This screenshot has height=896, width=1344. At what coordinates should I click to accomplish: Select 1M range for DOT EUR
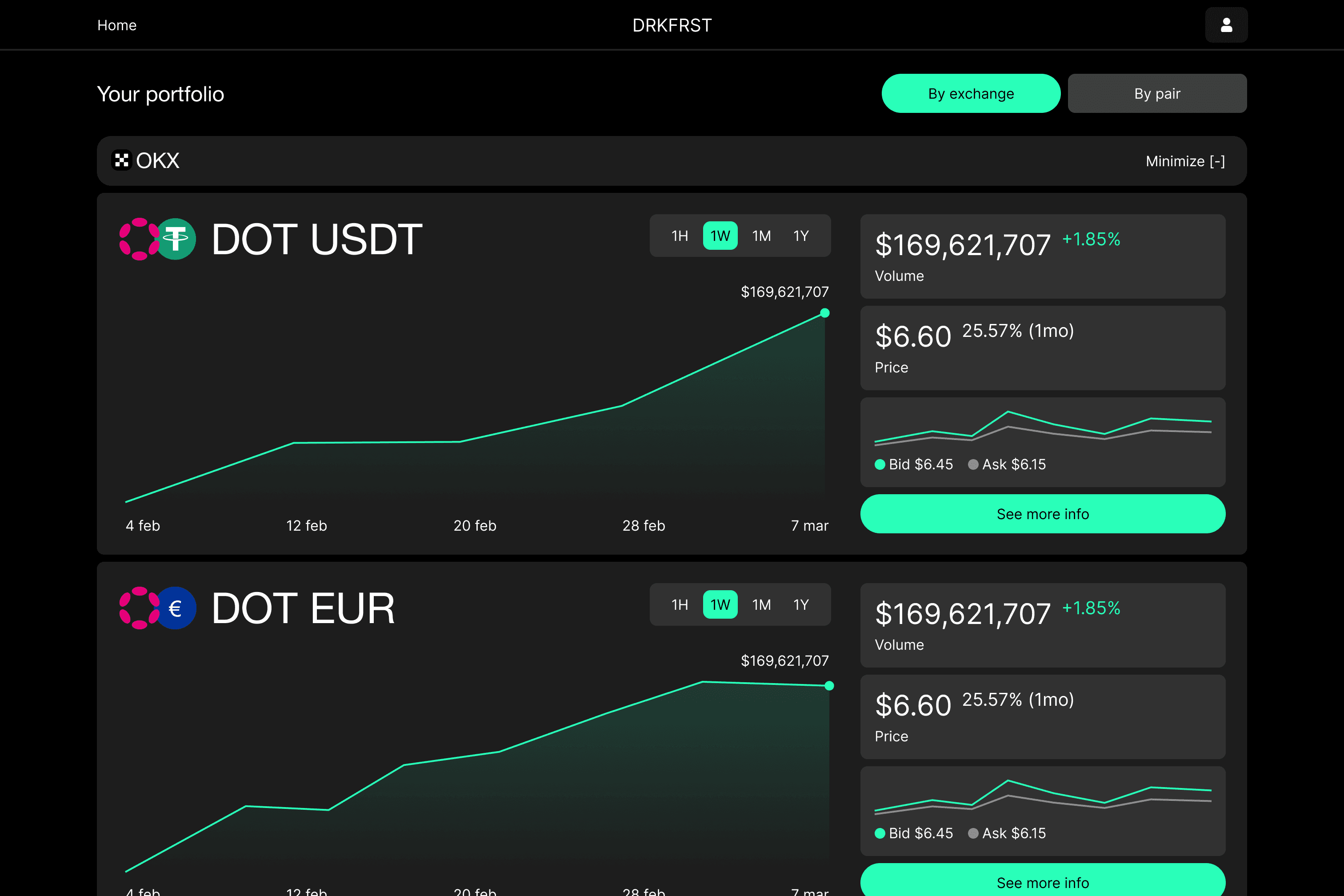pos(761,604)
